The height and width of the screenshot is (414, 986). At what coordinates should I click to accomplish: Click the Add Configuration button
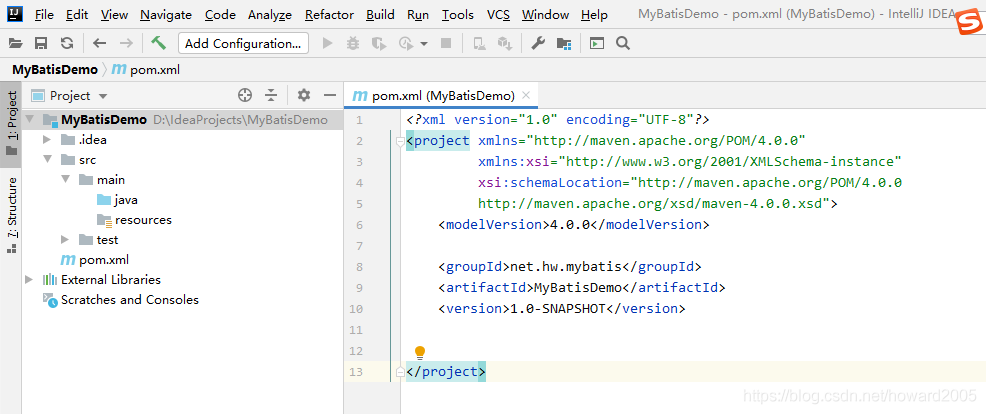[x=243, y=43]
